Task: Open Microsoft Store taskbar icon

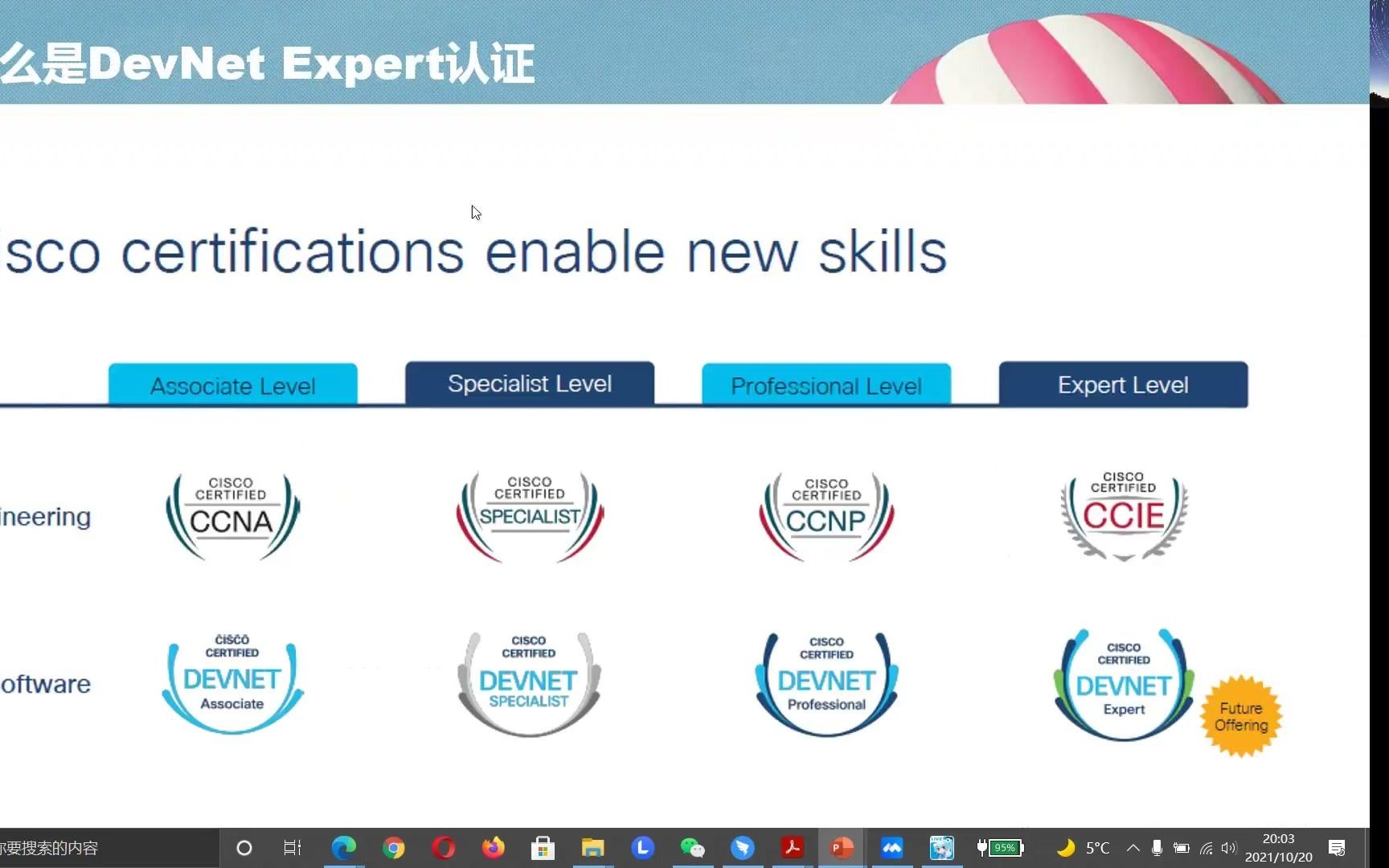Action: pyautogui.click(x=543, y=848)
